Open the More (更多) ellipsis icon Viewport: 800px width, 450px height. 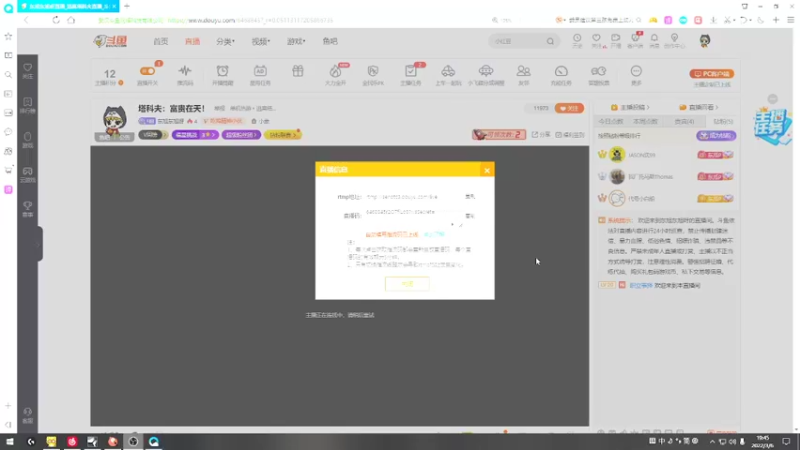point(636,74)
